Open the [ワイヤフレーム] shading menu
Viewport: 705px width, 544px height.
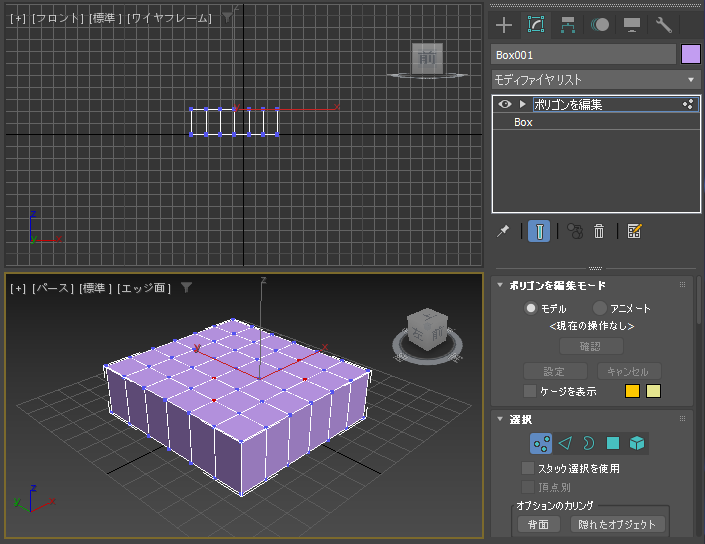[169, 18]
